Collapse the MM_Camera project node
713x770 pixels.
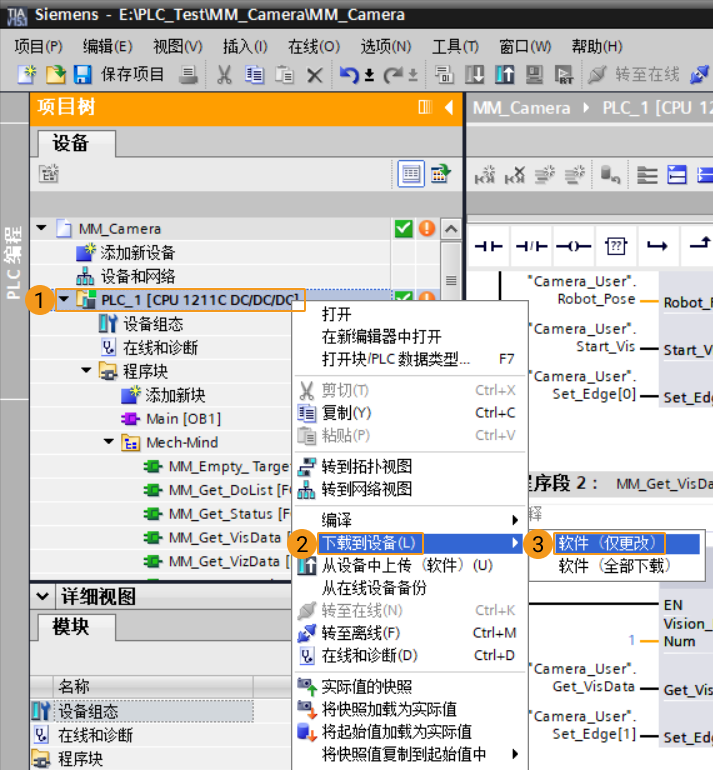click(x=42, y=228)
